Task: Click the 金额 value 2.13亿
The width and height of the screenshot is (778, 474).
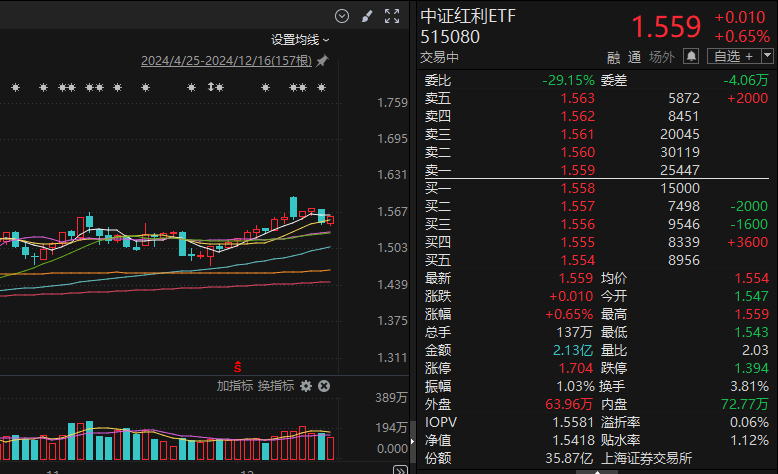Action: pos(573,350)
